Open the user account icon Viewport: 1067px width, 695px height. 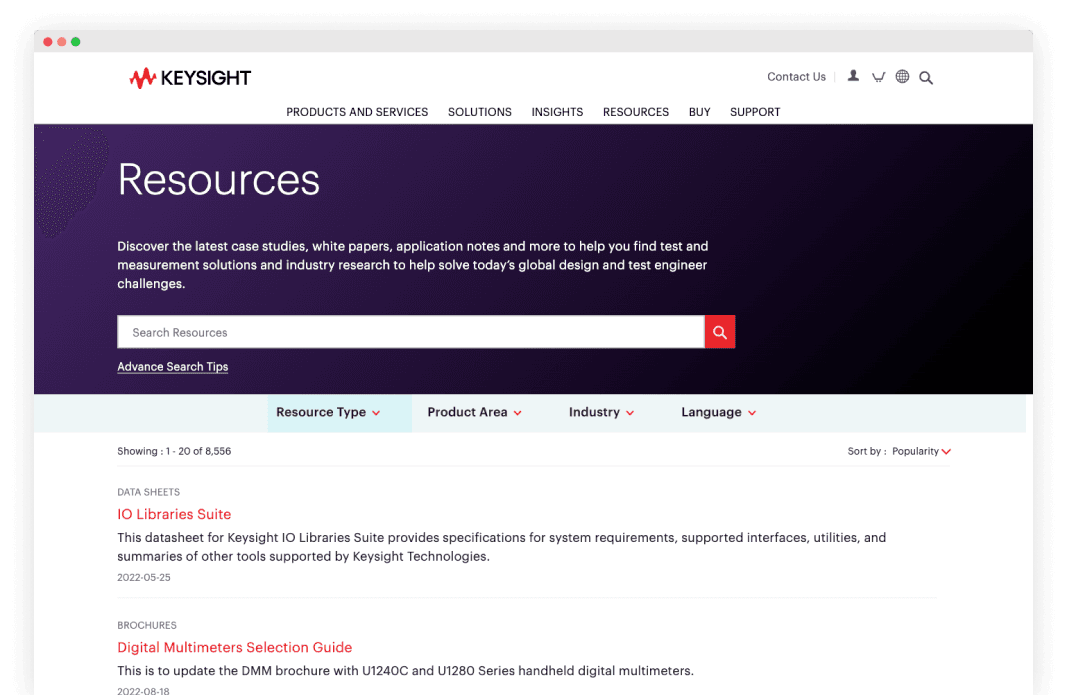(x=853, y=76)
